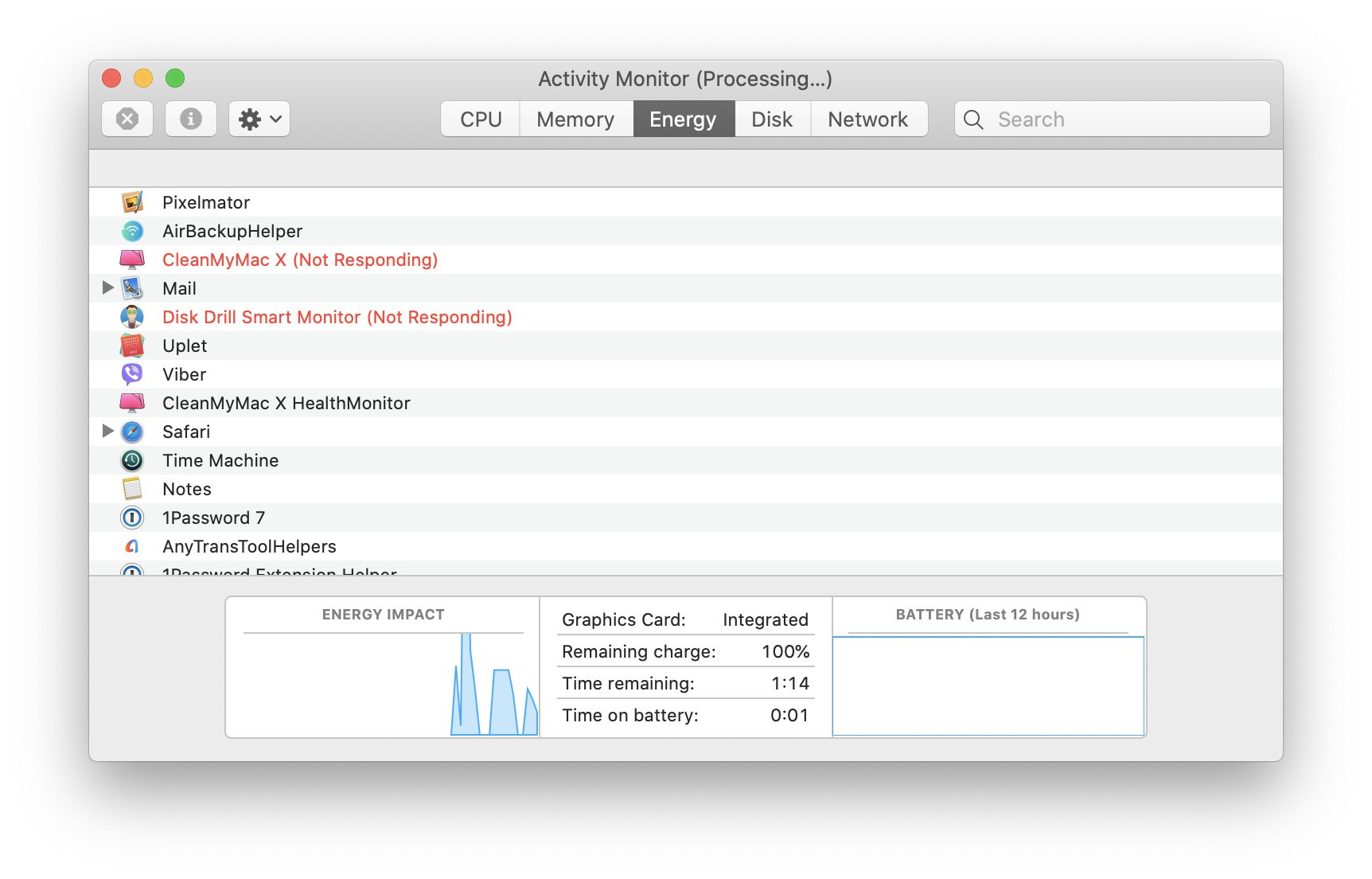Select CleanMyMac X HealthMonitor text
This screenshot has width=1372, height=879.
click(286, 403)
